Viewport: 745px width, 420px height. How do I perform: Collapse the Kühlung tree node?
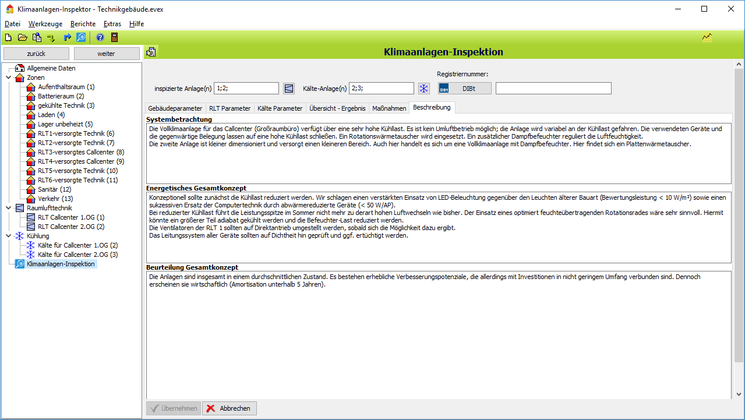(x=9, y=236)
